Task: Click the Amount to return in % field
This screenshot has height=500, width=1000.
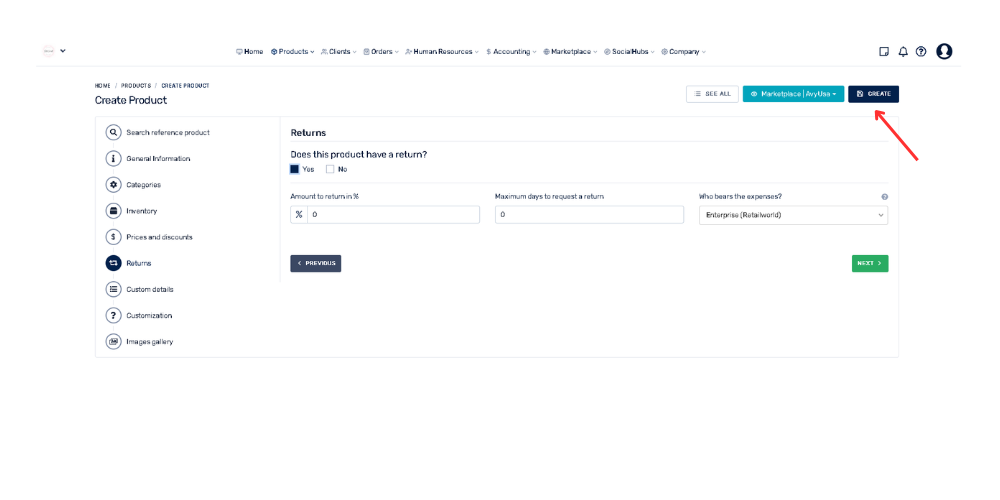Action: (x=393, y=215)
